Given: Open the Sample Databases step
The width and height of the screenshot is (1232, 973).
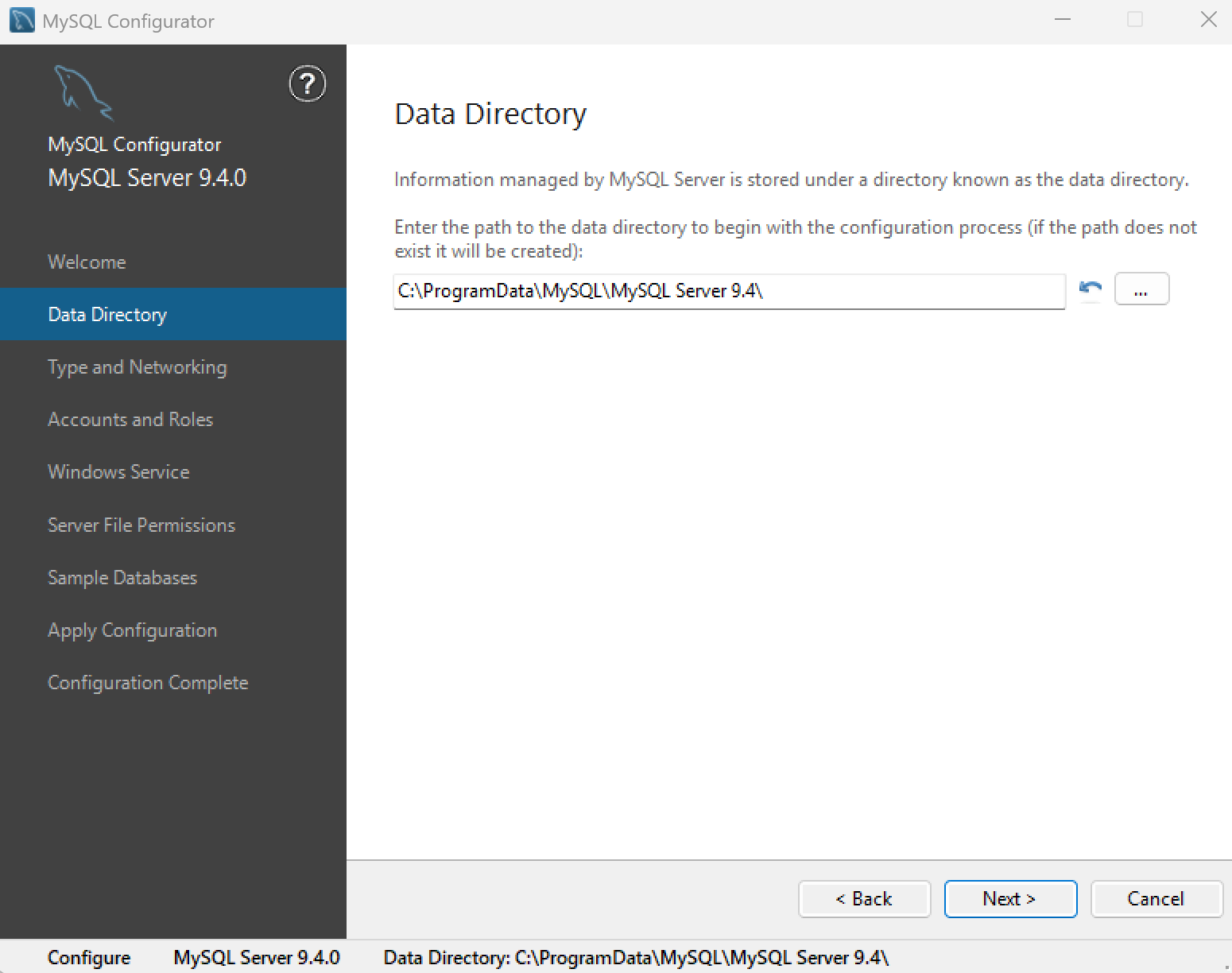Looking at the screenshot, I should point(173,577).
